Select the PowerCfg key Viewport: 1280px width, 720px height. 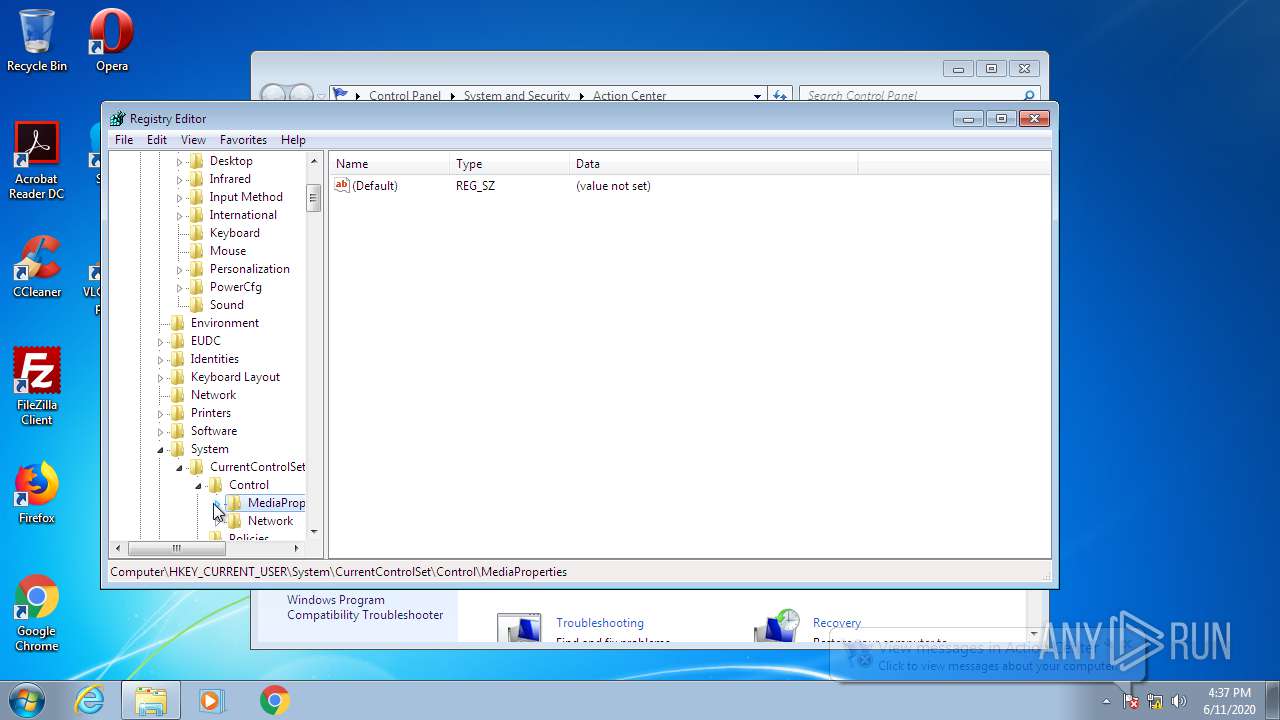(x=235, y=287)
